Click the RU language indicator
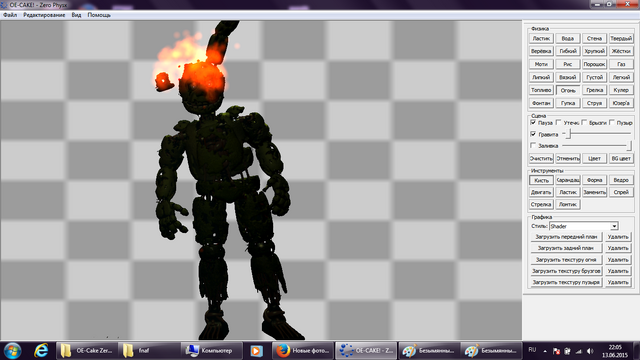Image resolution: width=640 pixels, height=360 pixels. point(532,350)
